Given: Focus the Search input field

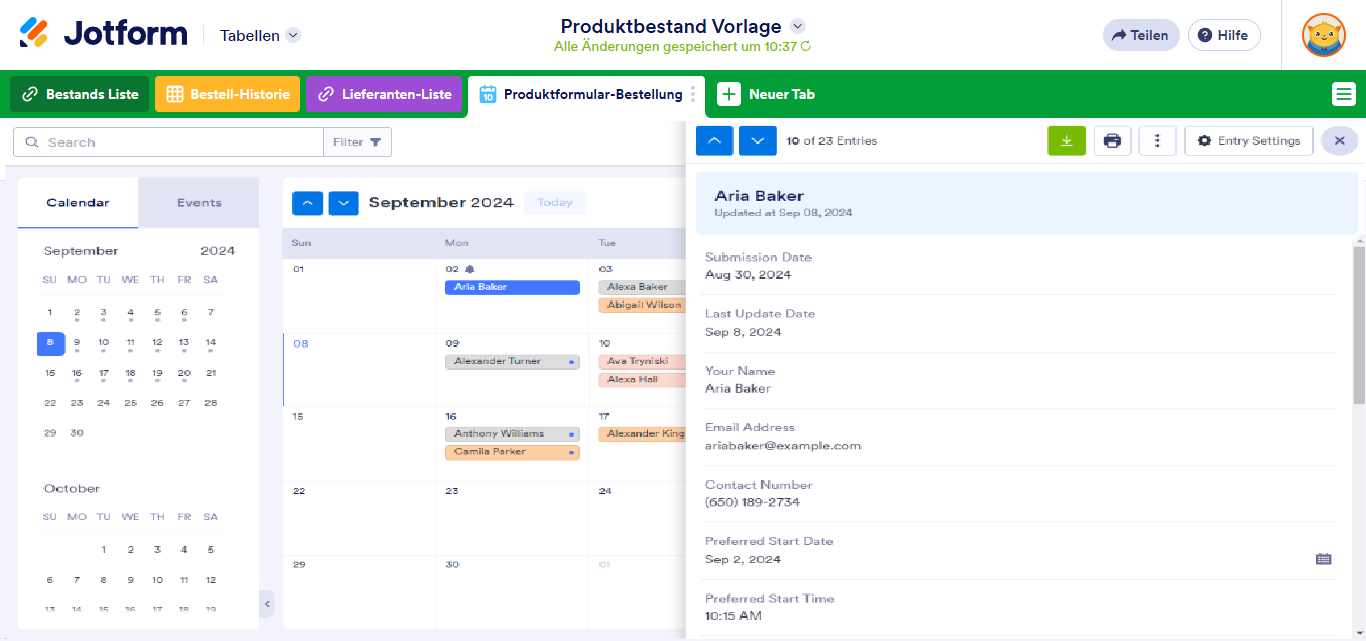Looking at the screenshot, I should tap(168, 142).
